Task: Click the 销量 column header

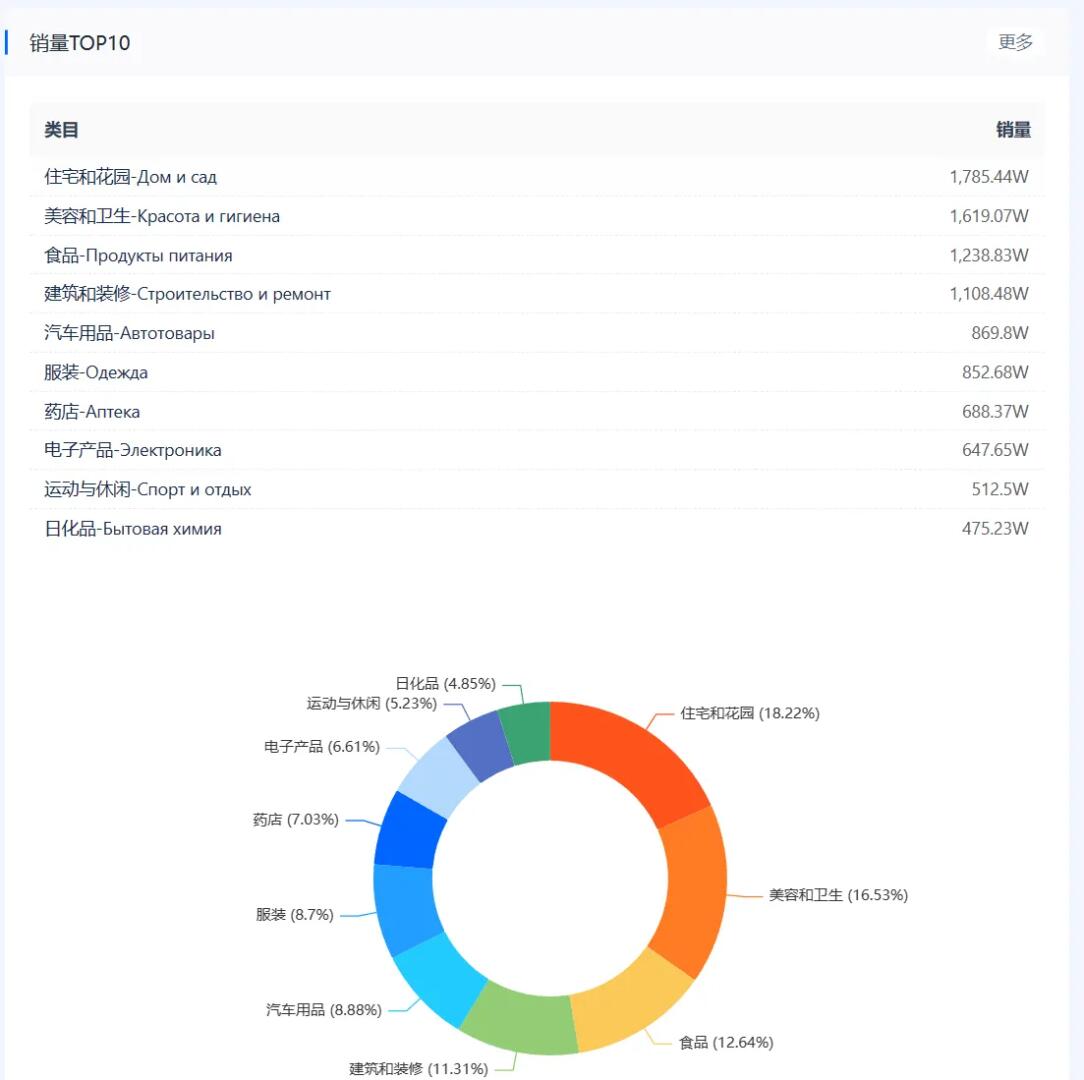Action: click(1013, 129)
